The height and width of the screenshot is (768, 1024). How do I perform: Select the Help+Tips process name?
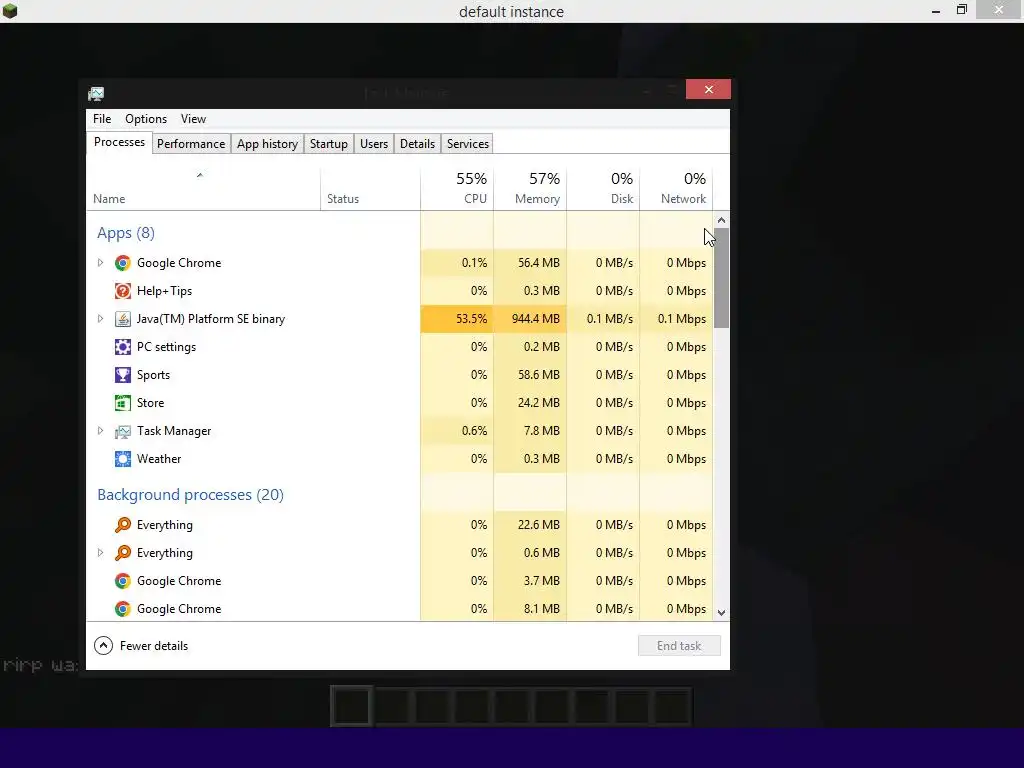coord(165,291)
